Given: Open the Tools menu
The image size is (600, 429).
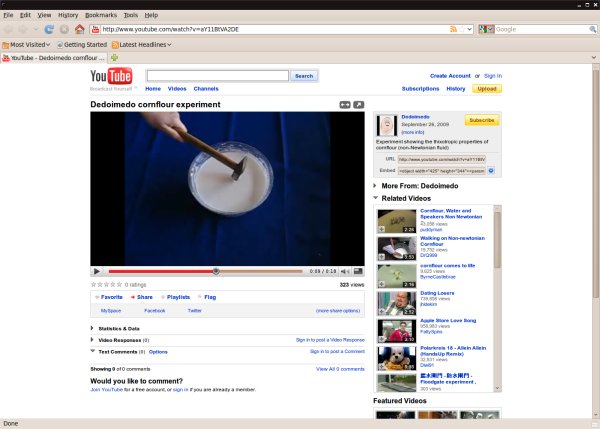Looking at the screenshot, I should coord(131,15).
